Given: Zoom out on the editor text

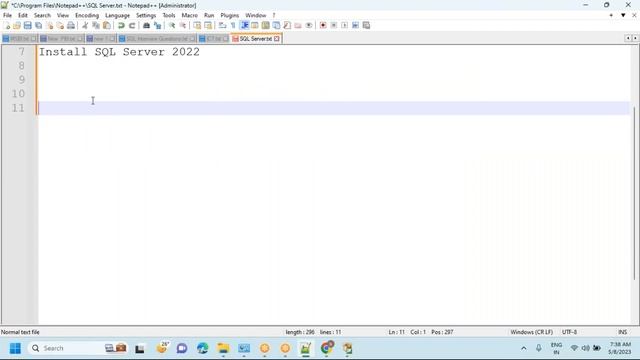Looking at the screenshot, I should pos(183,25).
